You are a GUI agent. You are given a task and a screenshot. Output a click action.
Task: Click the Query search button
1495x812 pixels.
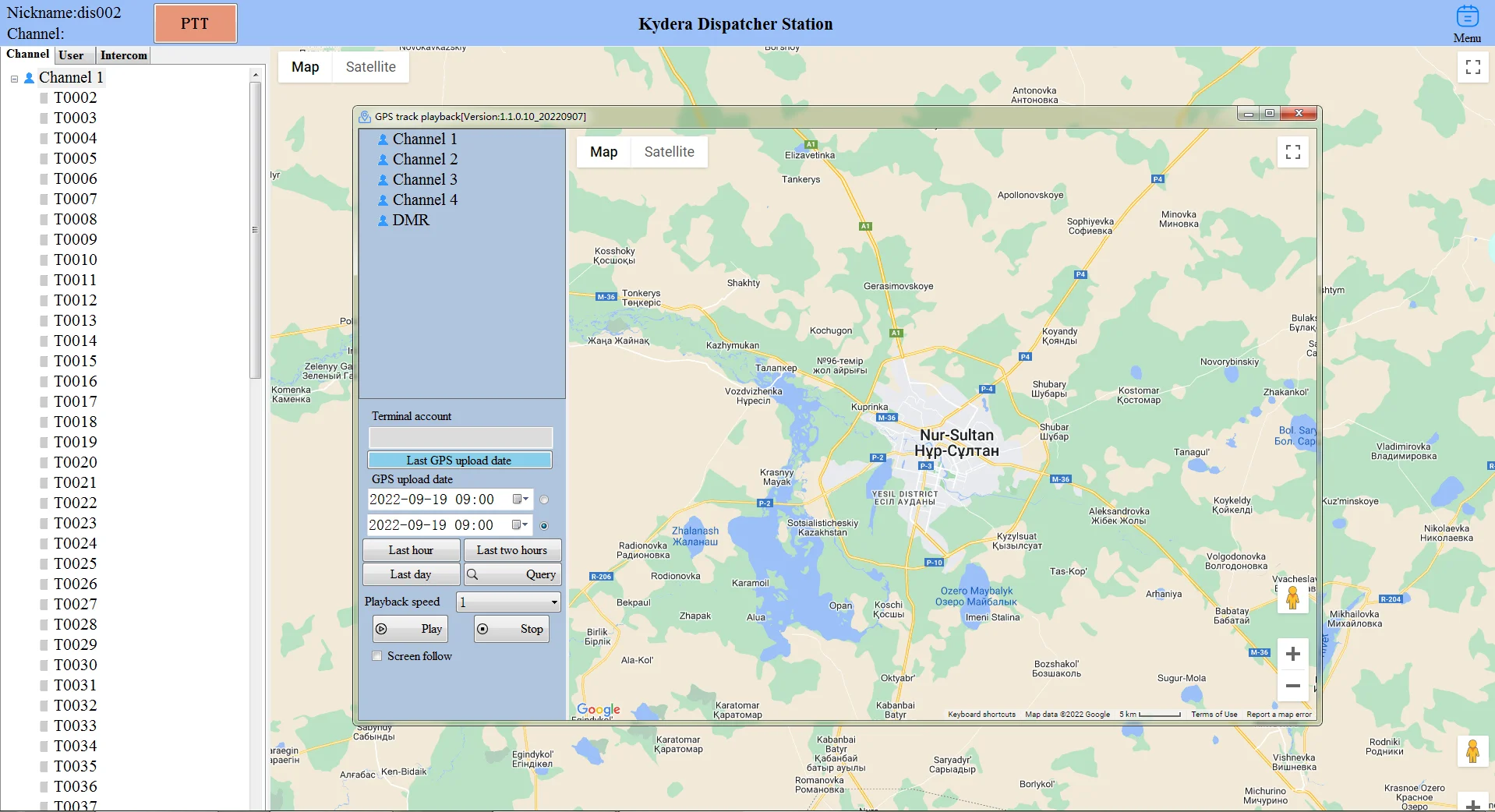coord(512,574)
